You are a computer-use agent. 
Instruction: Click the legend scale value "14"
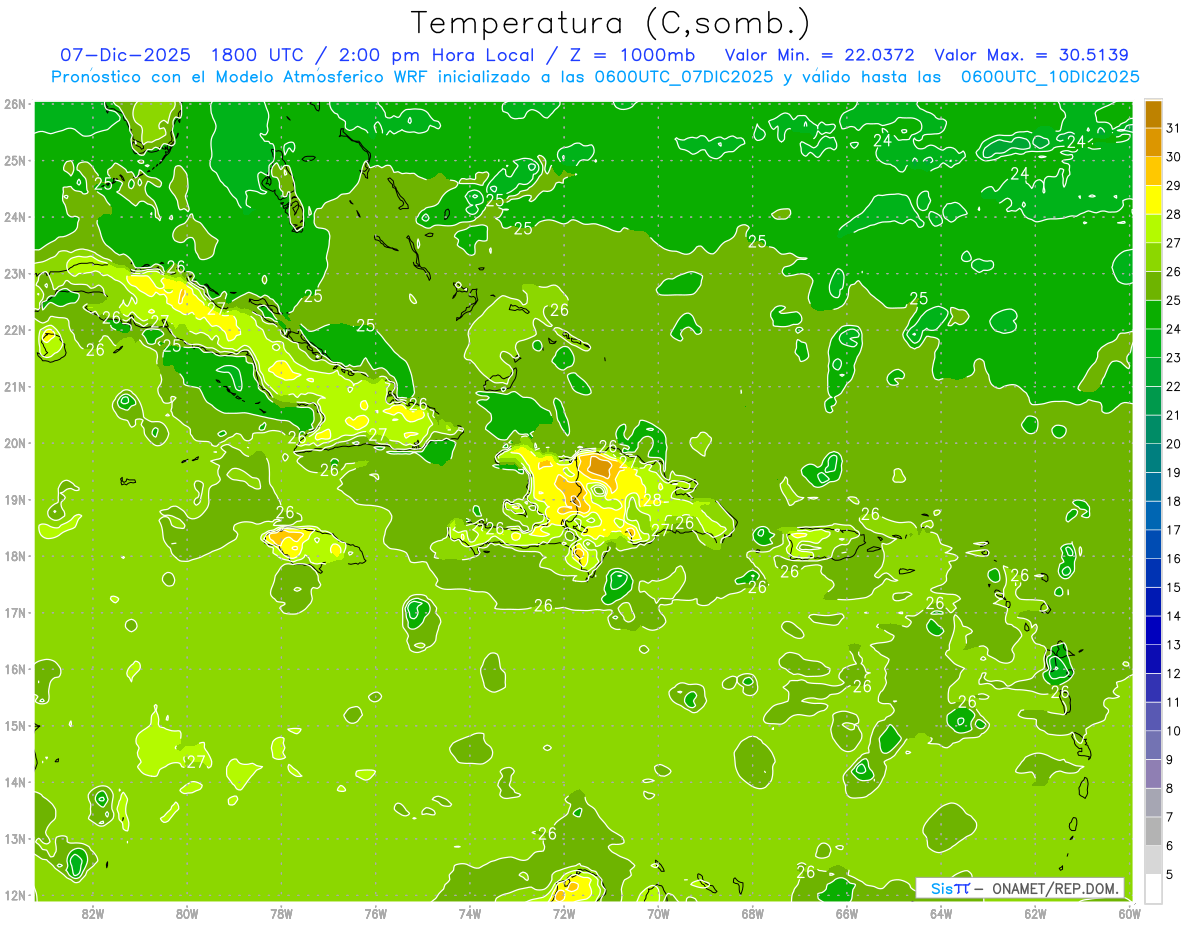tap(1174, 616)
